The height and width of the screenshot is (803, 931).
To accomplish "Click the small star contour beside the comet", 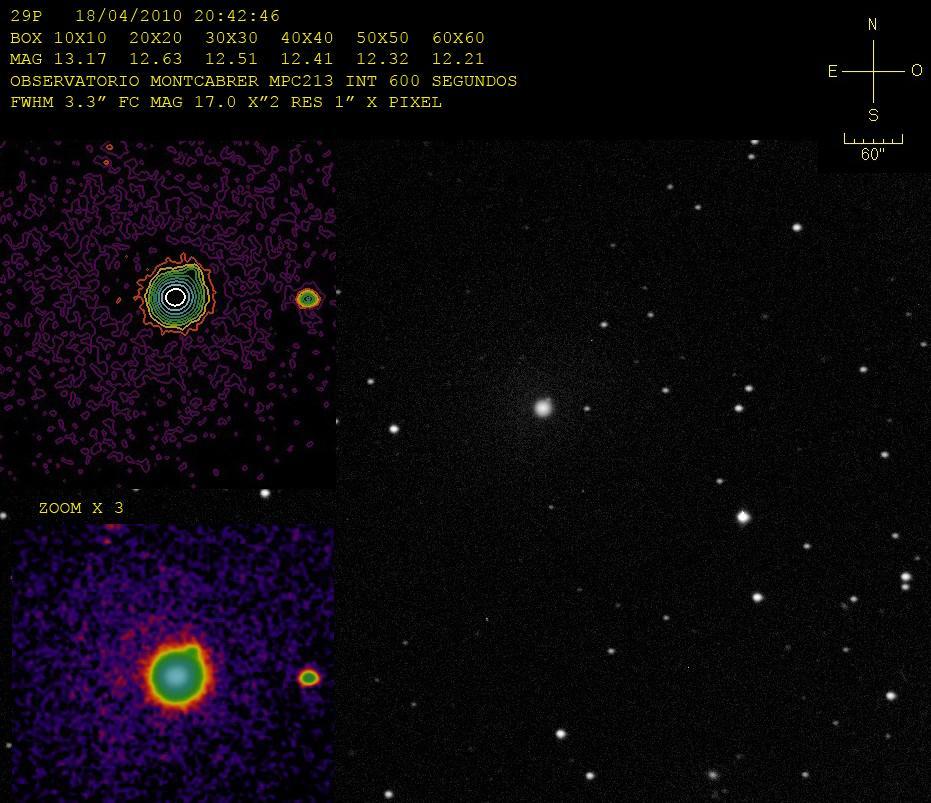I will click(308, 299).
